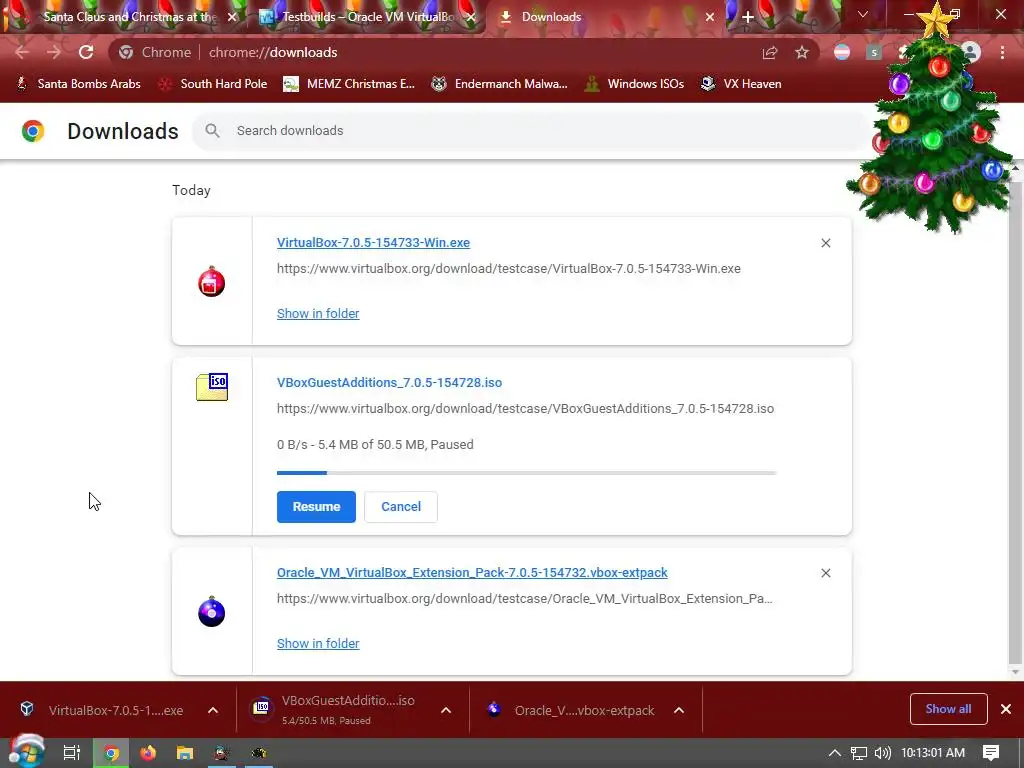The image size is (1024, 768).
Task: Click the share page icon in address bar
Action: tap(770, 52)
